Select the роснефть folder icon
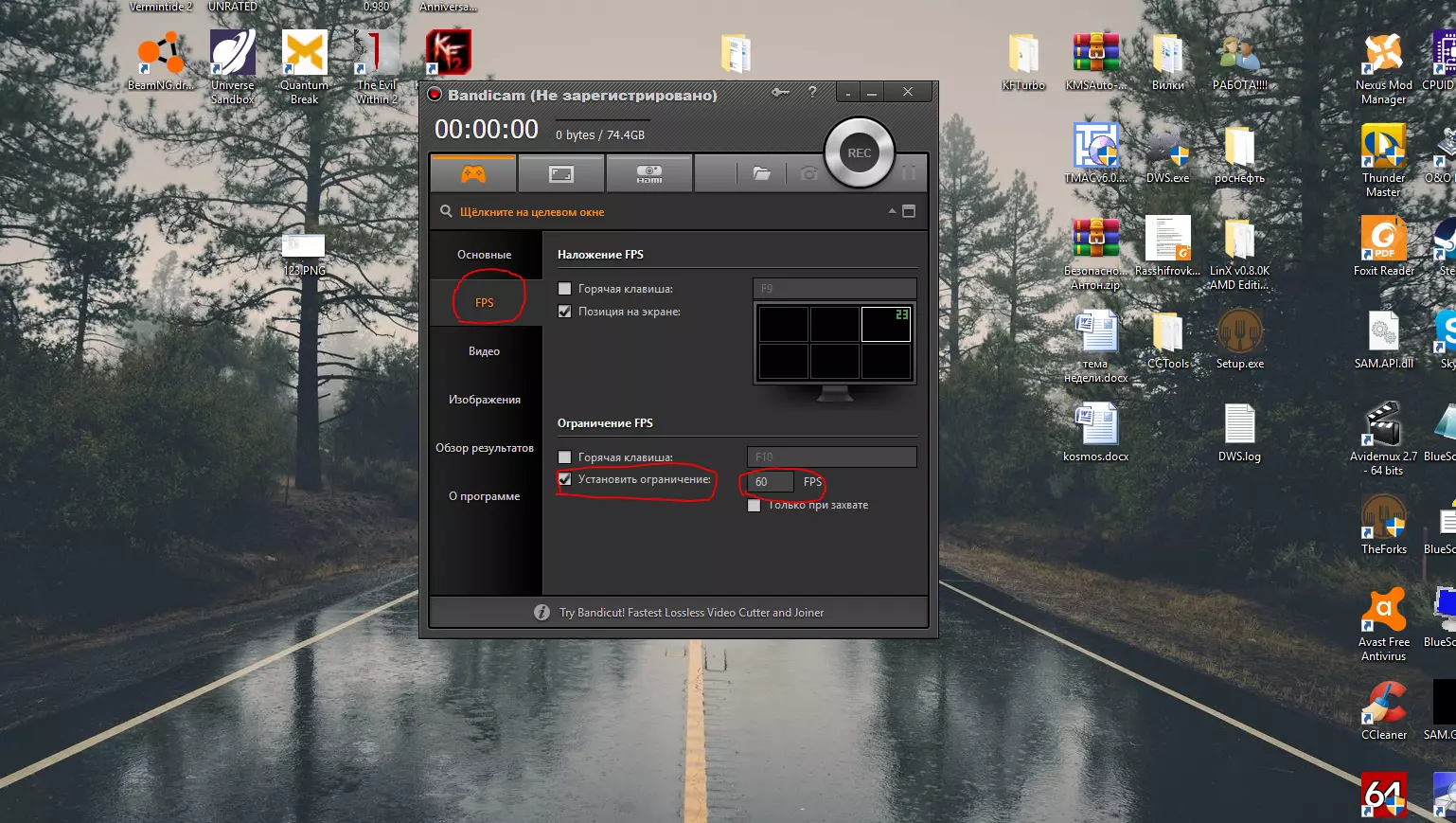1456x823 pixels. pyautogui.click(x=1240, y=153)
